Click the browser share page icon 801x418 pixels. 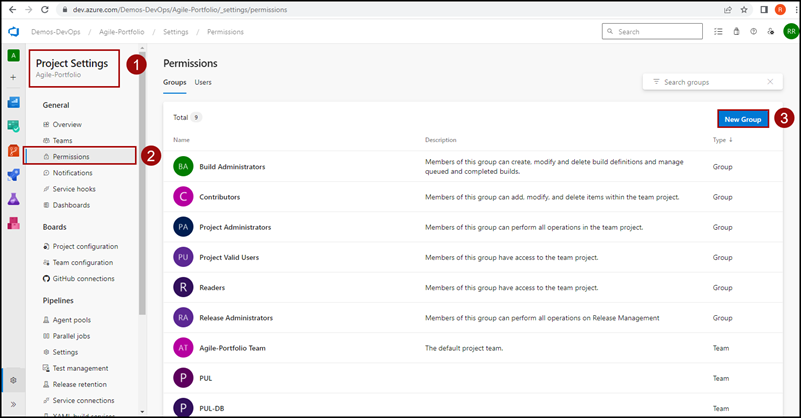point(728,9)
